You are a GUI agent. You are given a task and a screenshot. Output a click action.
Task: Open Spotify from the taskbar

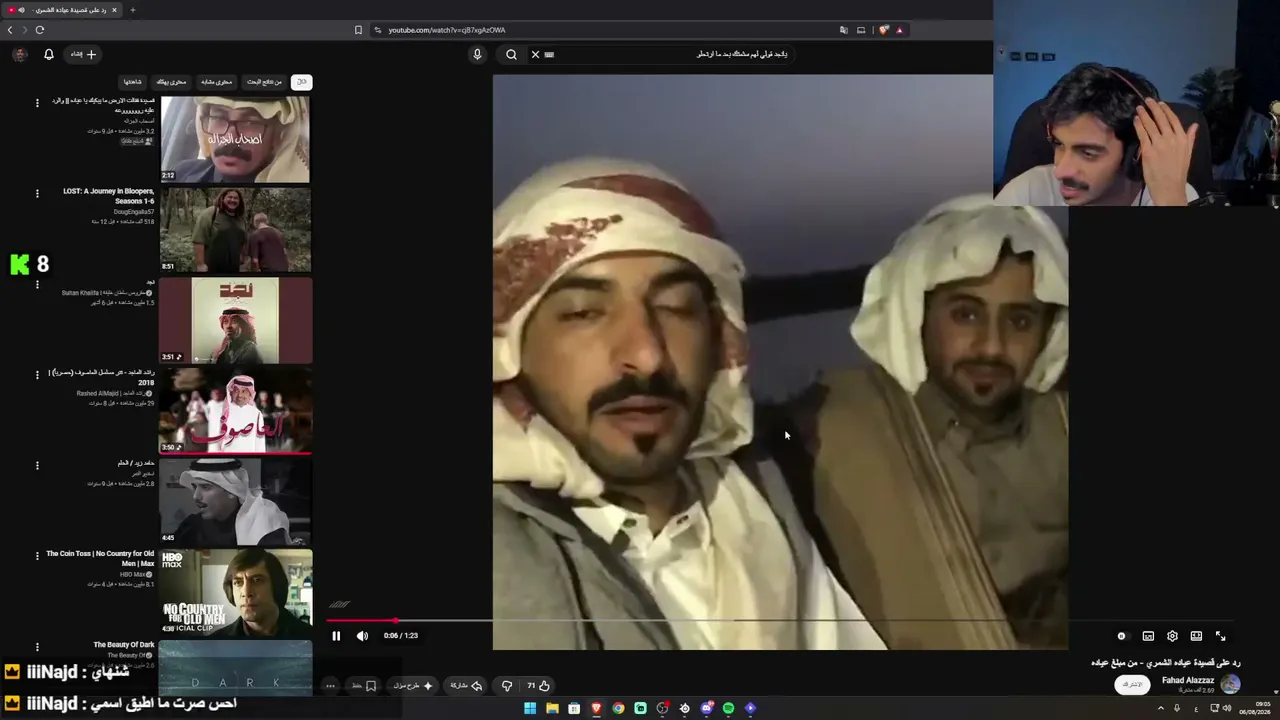728,708
